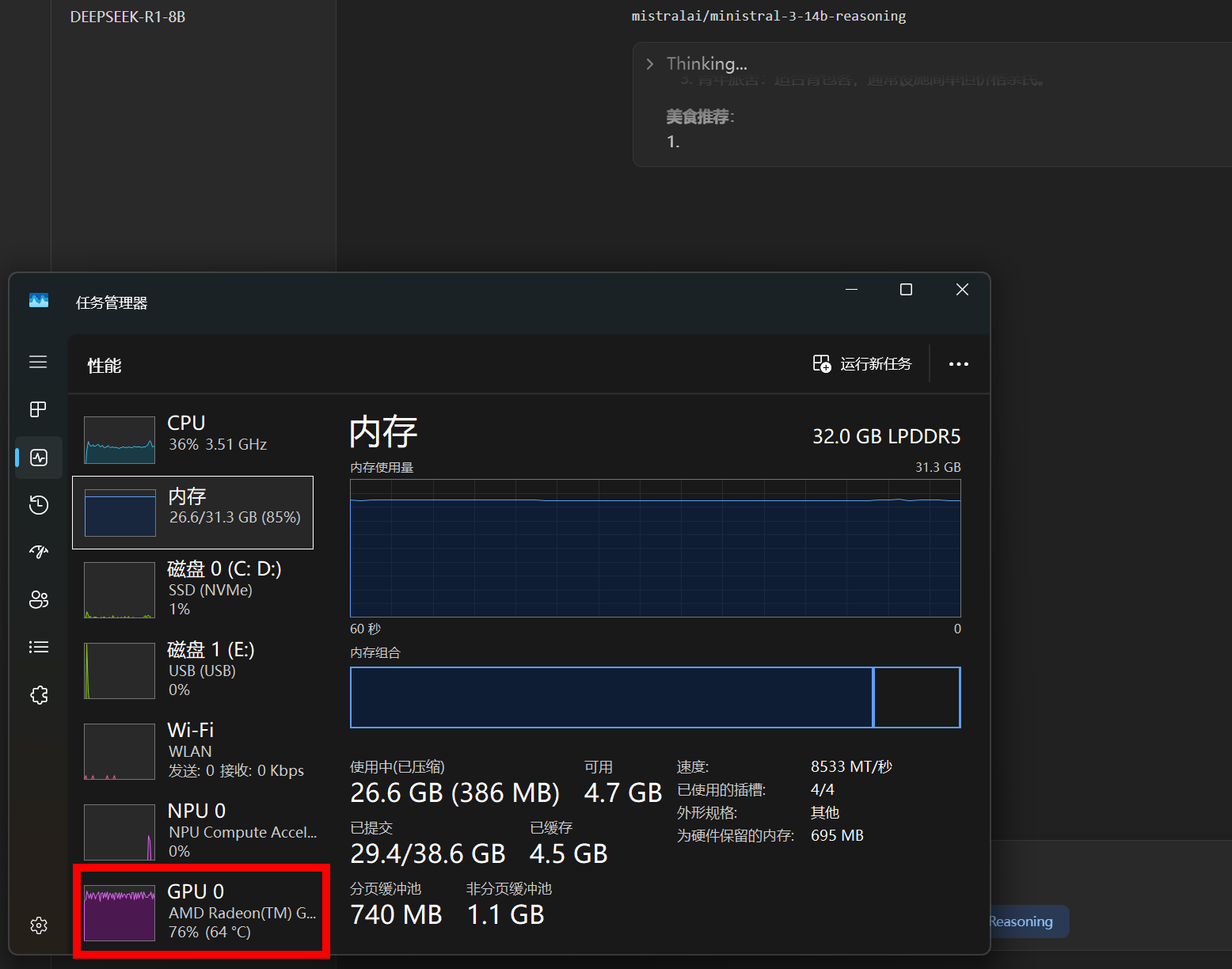Open the App history page icon
Viewport: 1232px width, 969px height.
(38, 504)
